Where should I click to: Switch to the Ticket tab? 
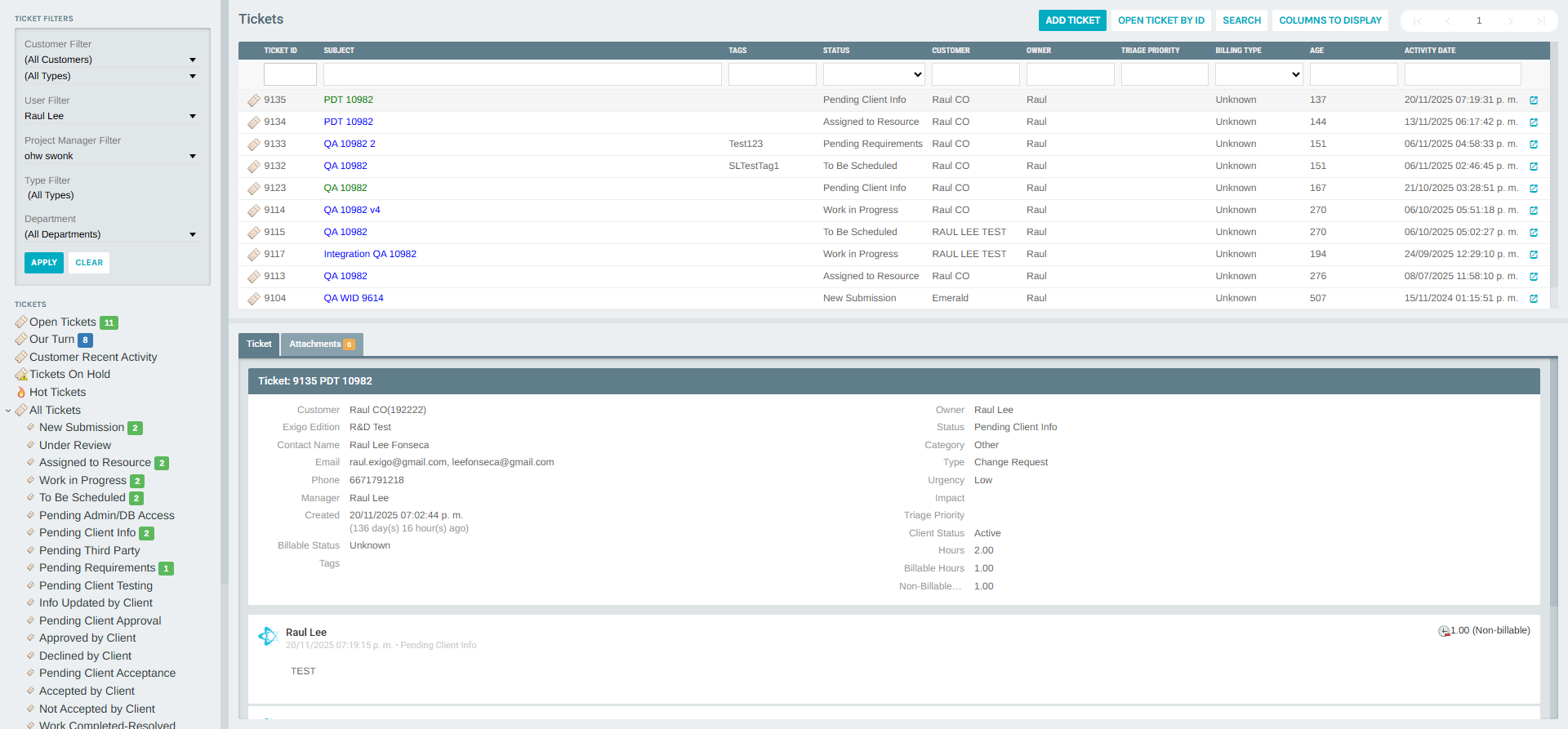259,344
